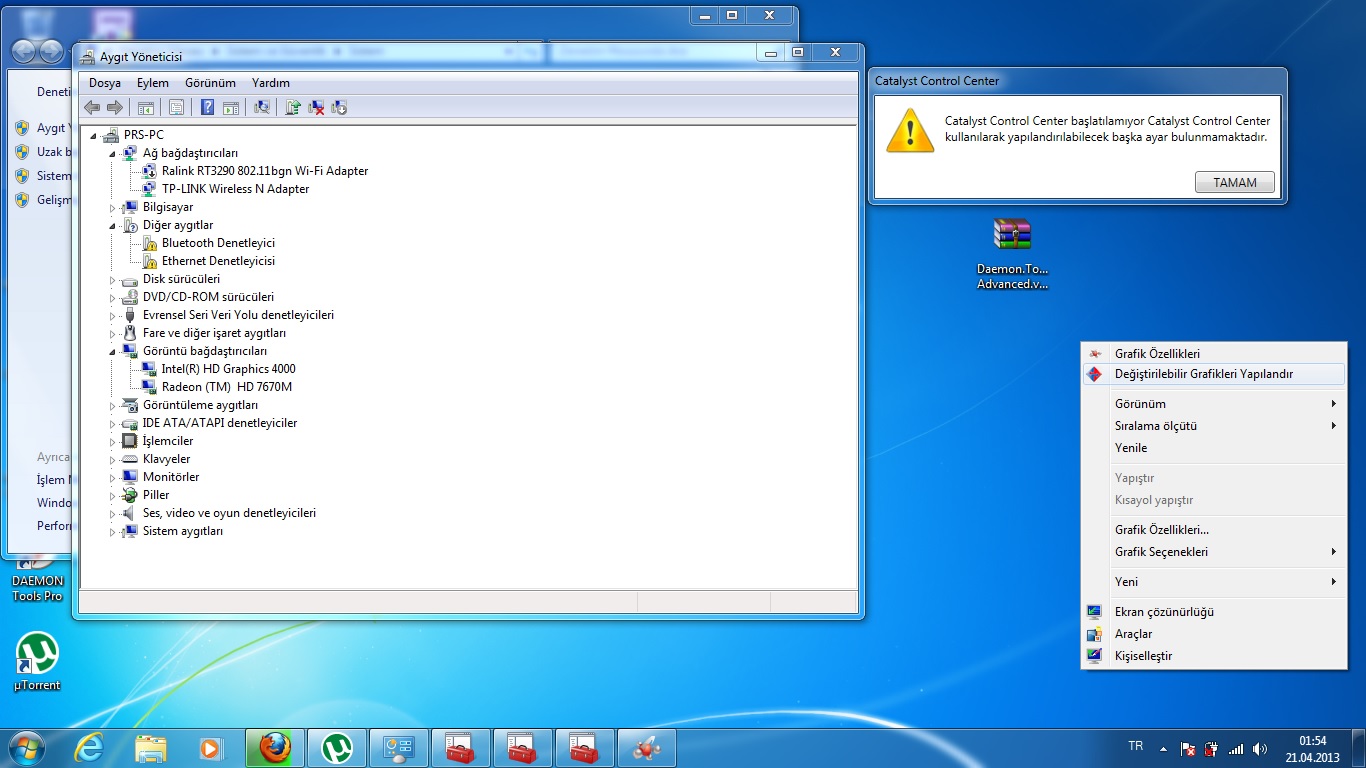Collapse the Diğer aygıtlar node
1366x768 pixels.
[113, 225]
